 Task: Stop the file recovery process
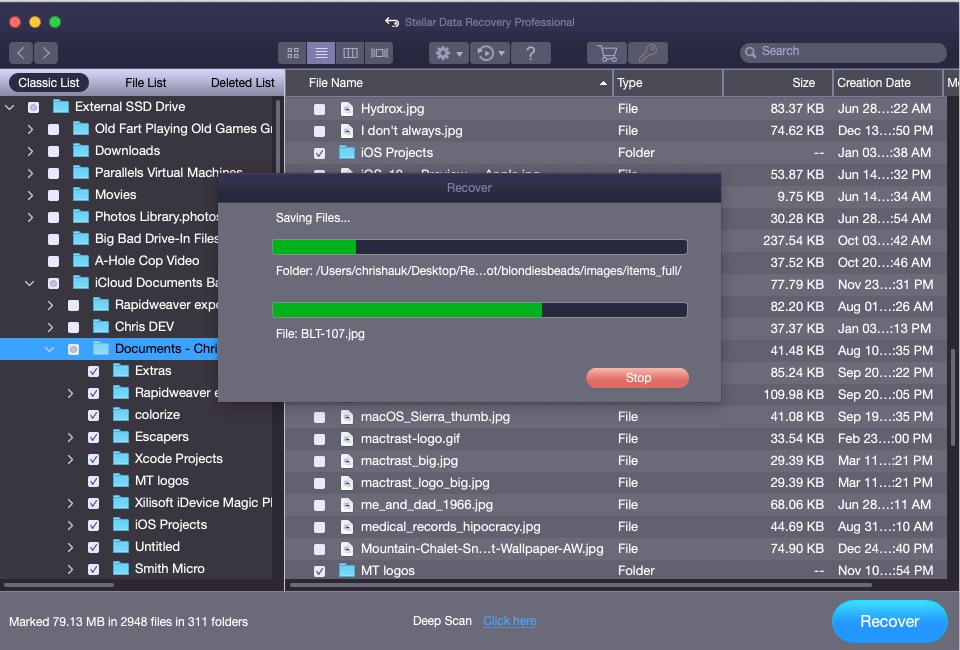[x=637, y=378]
